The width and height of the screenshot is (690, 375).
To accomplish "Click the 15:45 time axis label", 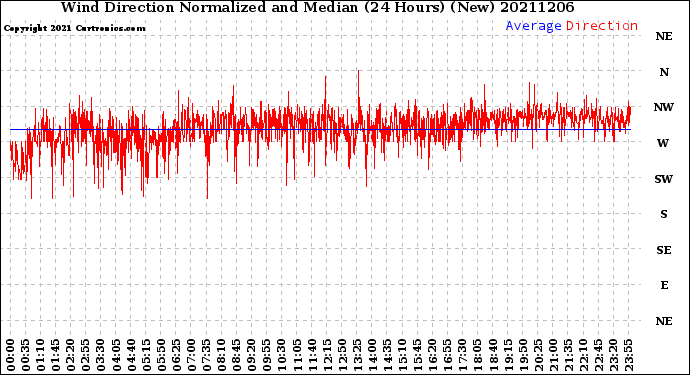I will click(417, 355).
